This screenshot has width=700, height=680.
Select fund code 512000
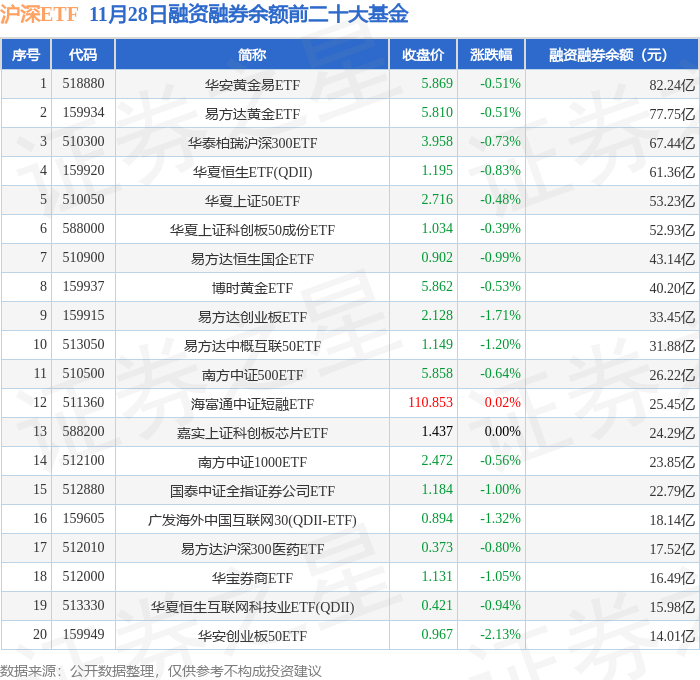pos(83,577)
